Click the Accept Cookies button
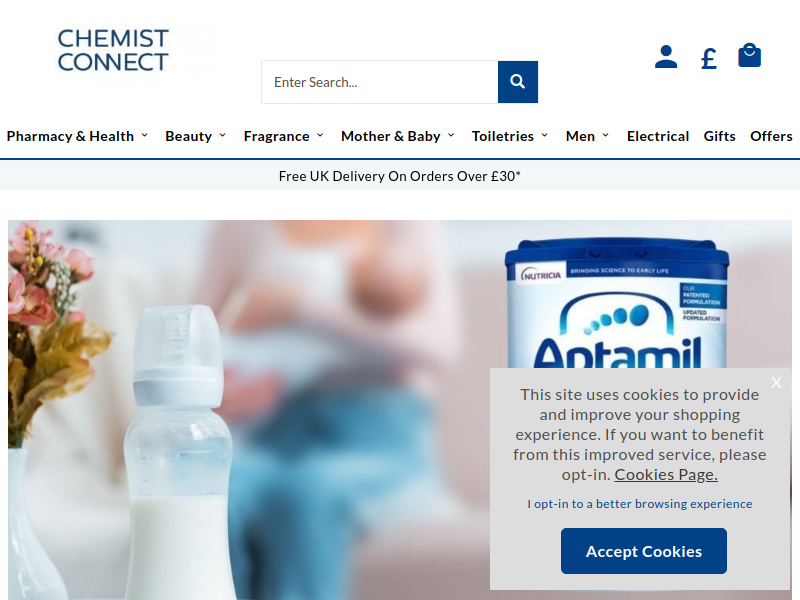The image size is (800, 600). click(644, 551)
